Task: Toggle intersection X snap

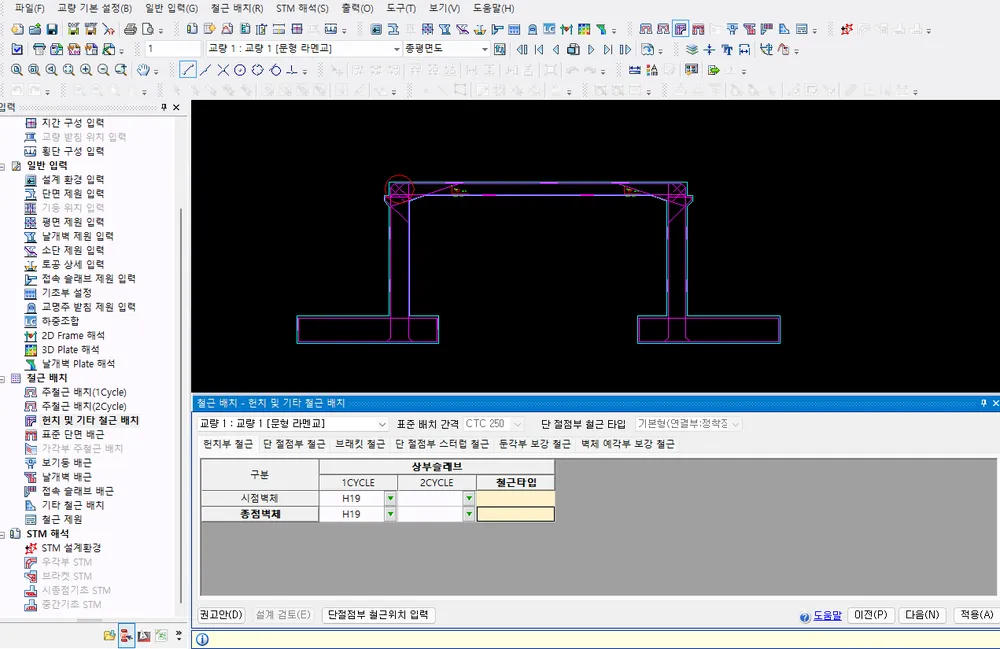Action: point(223,69)
